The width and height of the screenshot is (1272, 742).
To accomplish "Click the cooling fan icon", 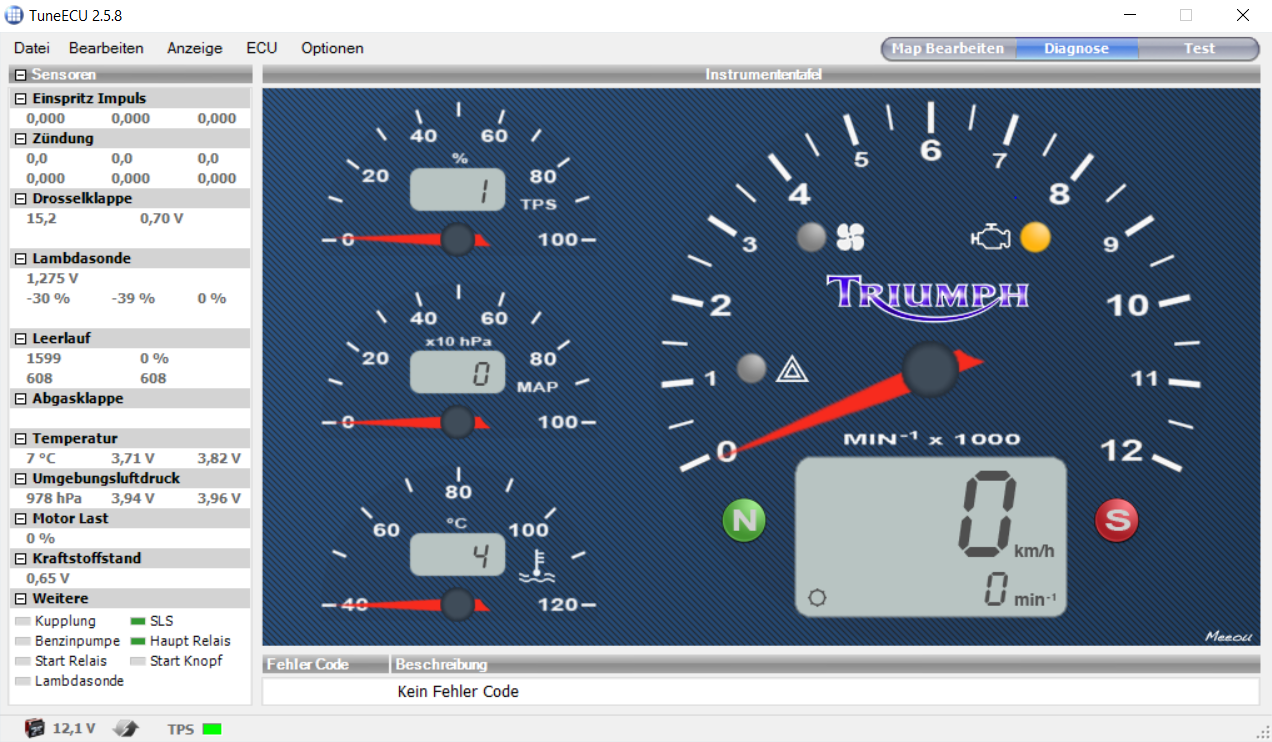I will [850, 237].
